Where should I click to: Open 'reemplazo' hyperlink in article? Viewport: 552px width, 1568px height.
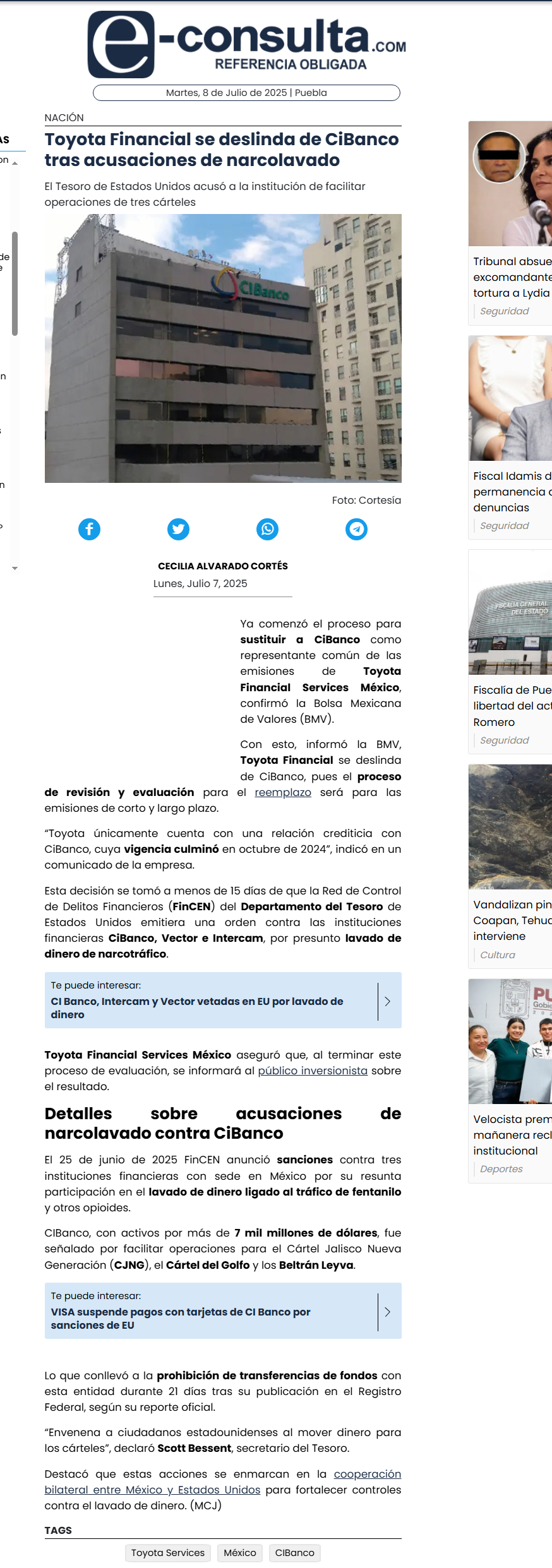(283, 792)
